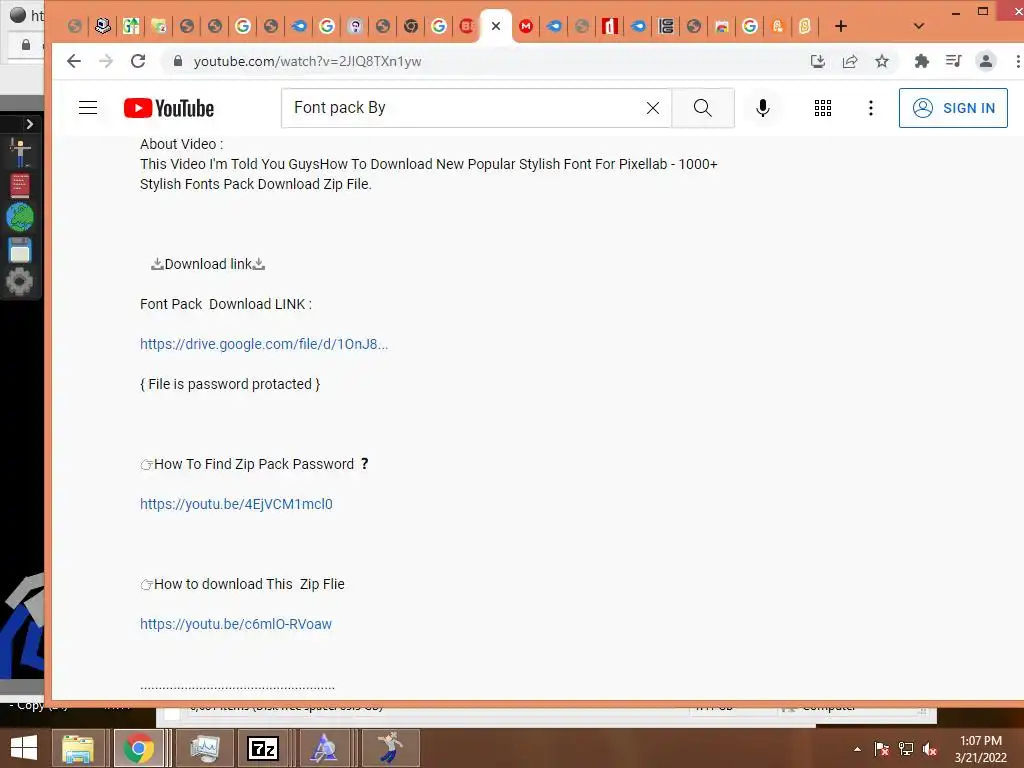The width and height of the screenshot is (1024, 768).
Task: Open the dancing figure taskbar app
Action: [x=390, y=748]
